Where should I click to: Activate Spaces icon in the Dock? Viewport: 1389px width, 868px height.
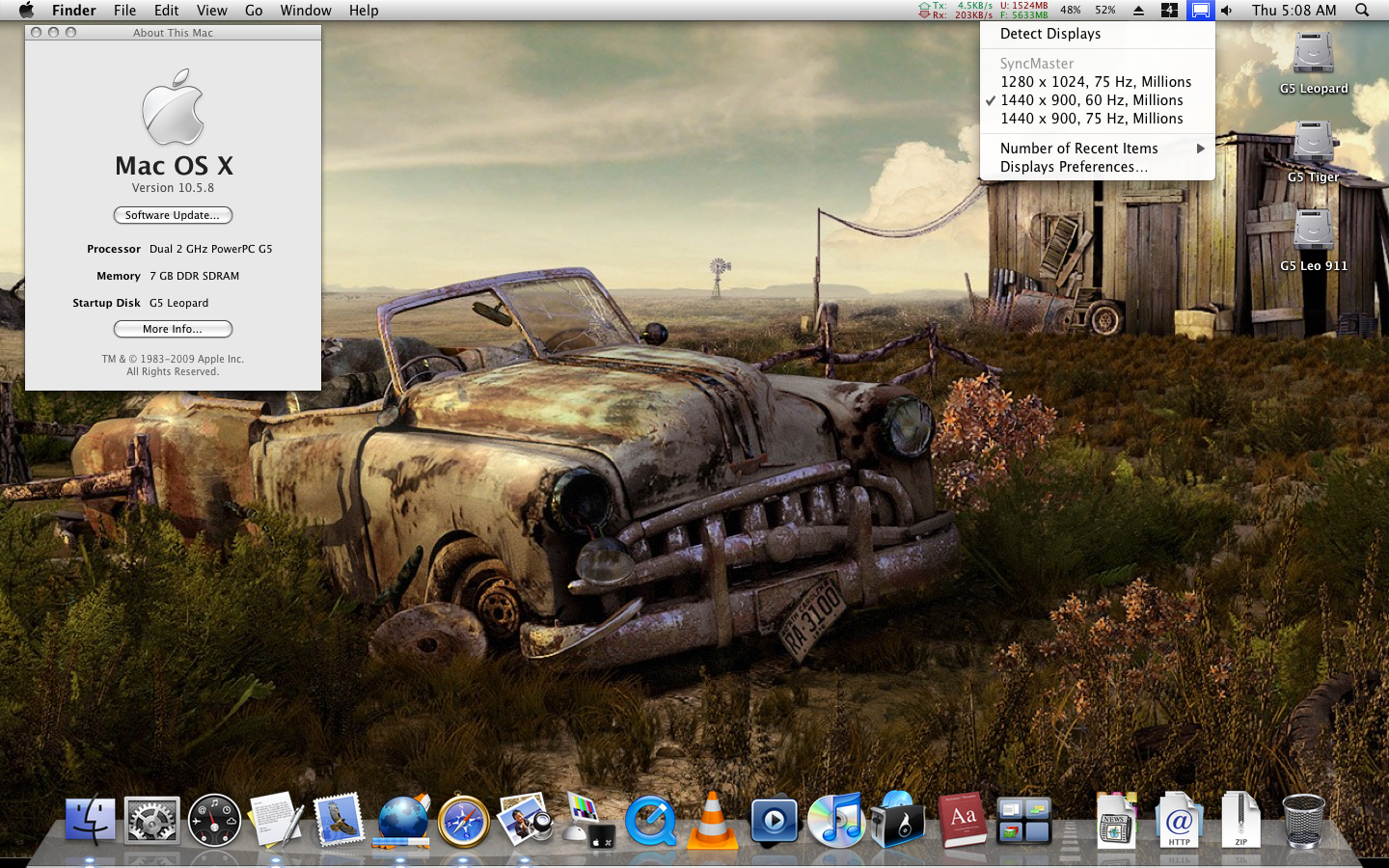tap(1023, 821)
